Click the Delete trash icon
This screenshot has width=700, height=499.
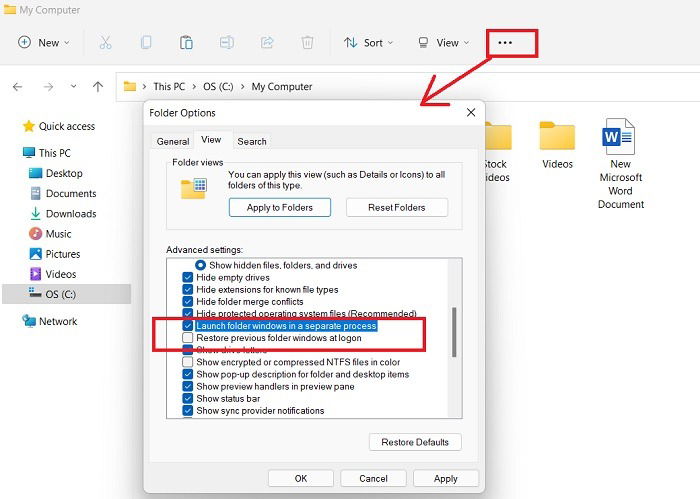(x=307, y=43)
